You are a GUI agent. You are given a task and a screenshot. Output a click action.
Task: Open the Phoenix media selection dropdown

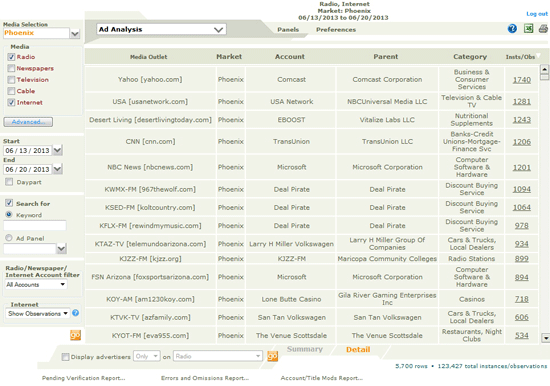click(x=75, y=34)
